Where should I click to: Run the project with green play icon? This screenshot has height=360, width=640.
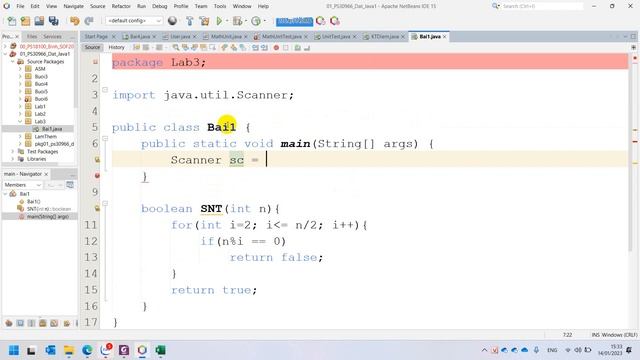pyautogui.click(x=219, y=21)
